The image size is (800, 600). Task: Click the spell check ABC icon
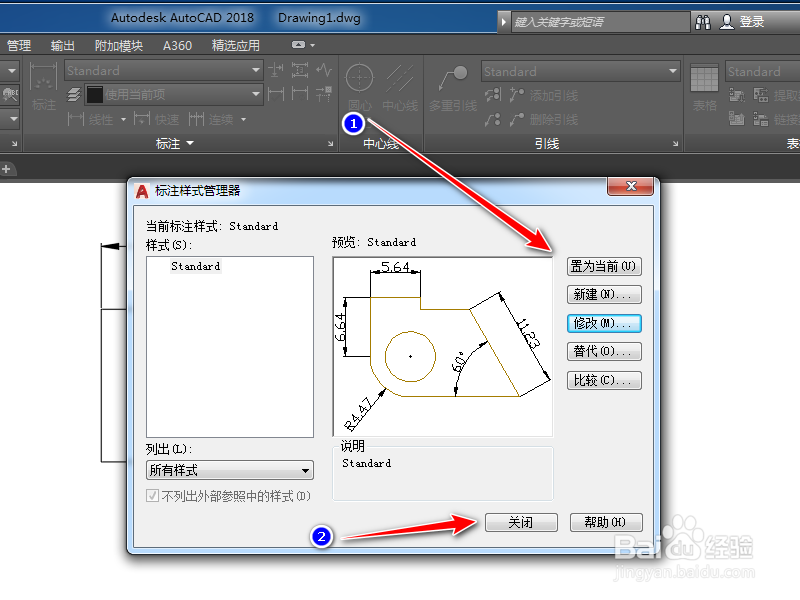tap(10, 94)
